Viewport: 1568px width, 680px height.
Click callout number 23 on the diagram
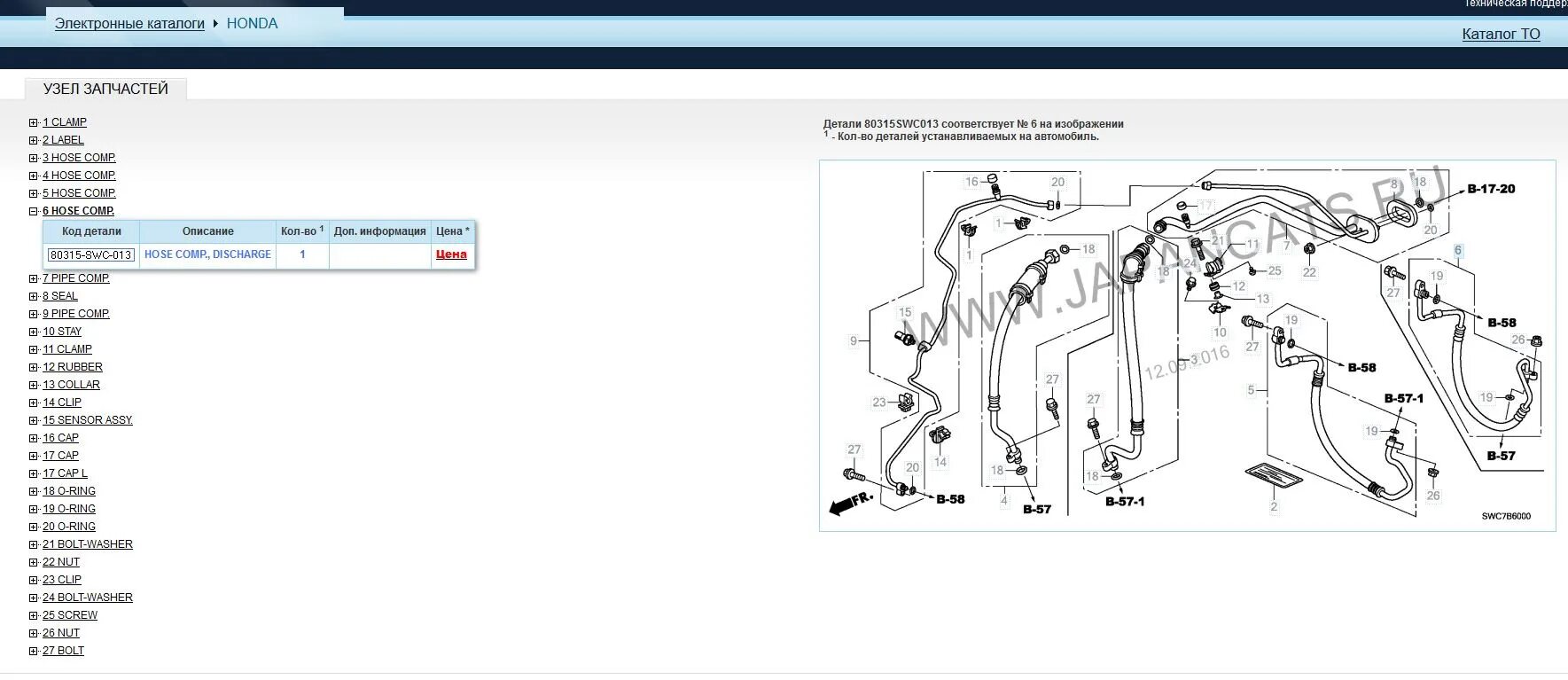tap(879, 402)
